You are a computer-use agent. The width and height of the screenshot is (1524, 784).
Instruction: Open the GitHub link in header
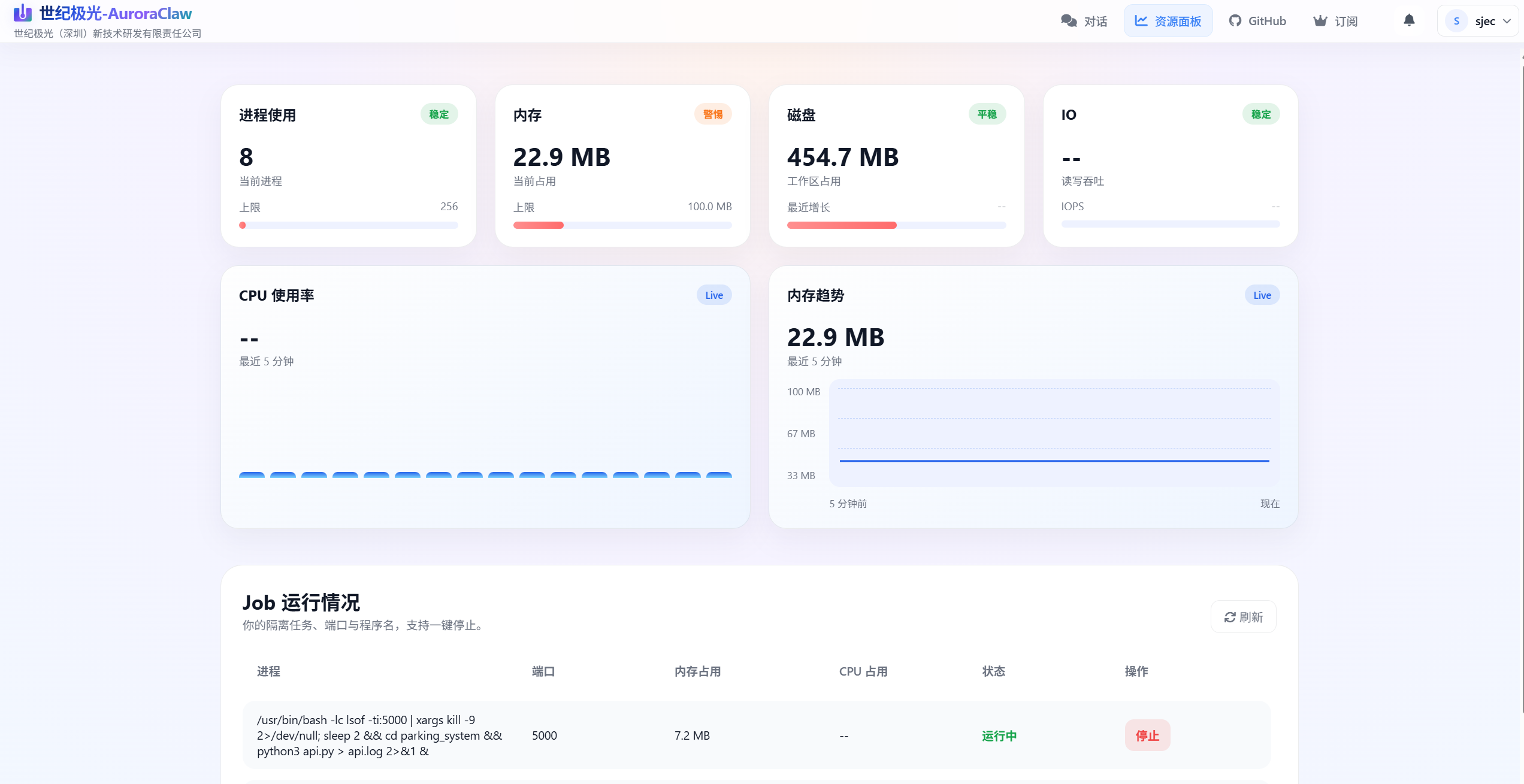tap(1266, 21)
